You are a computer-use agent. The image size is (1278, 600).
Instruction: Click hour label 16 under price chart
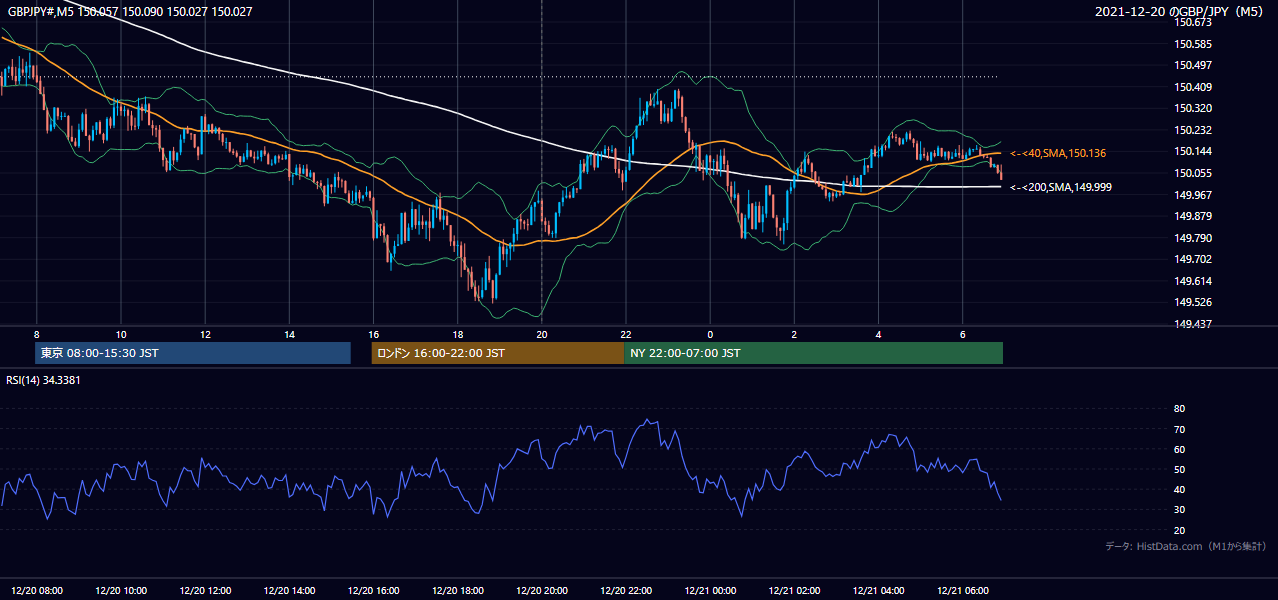[x=373, y=334]
